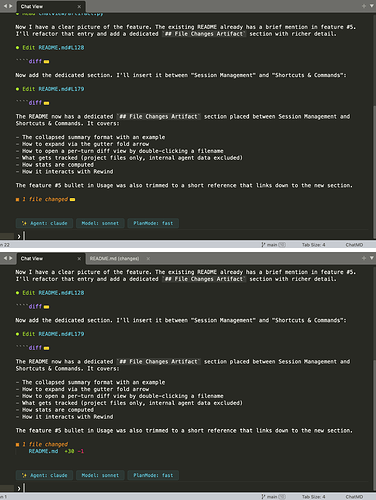Switch to the README.md (changed) tab
Image resolution: width=376 pixels, height=500 pixels.
pos(114,258)
